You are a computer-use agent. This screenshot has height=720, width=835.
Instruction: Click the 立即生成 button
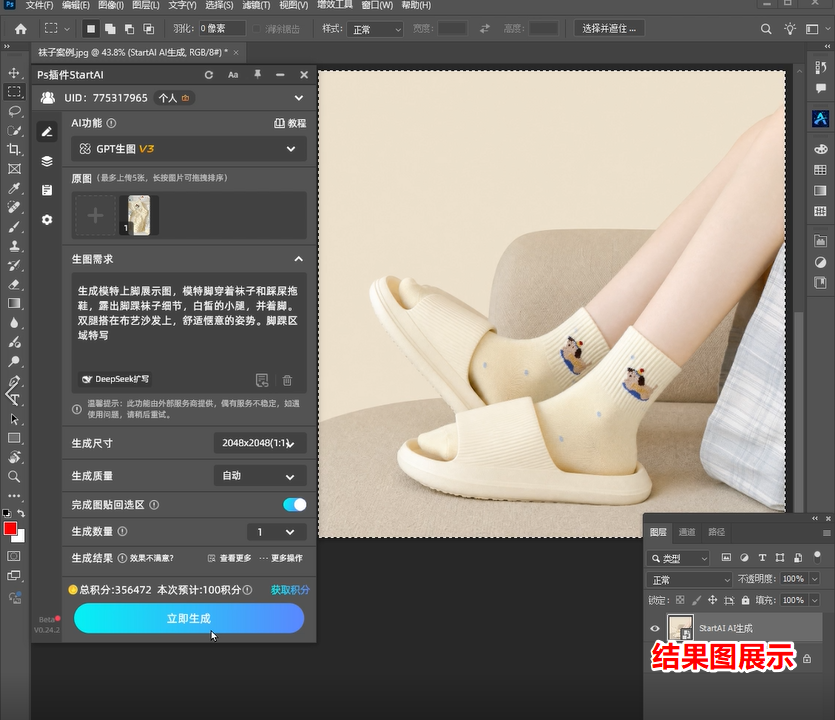[x=189, y=618]
